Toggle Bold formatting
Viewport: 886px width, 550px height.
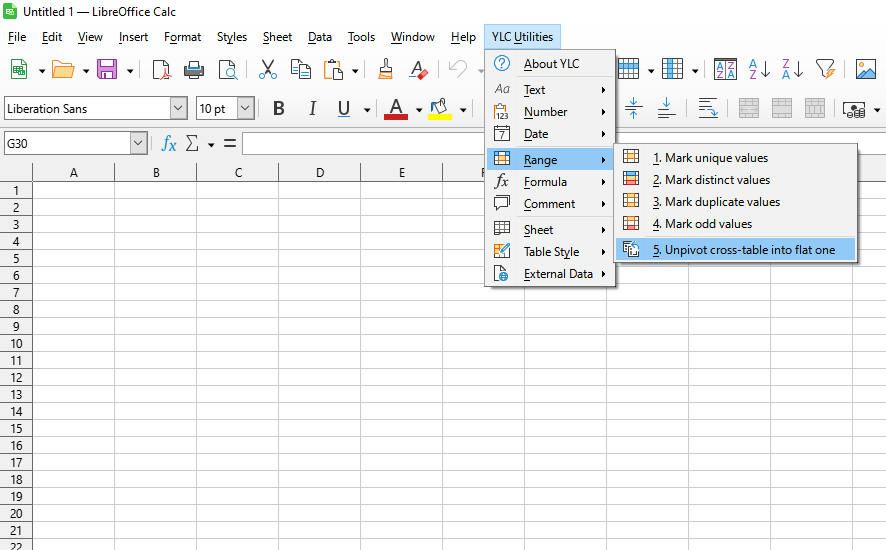pos(279,109)
